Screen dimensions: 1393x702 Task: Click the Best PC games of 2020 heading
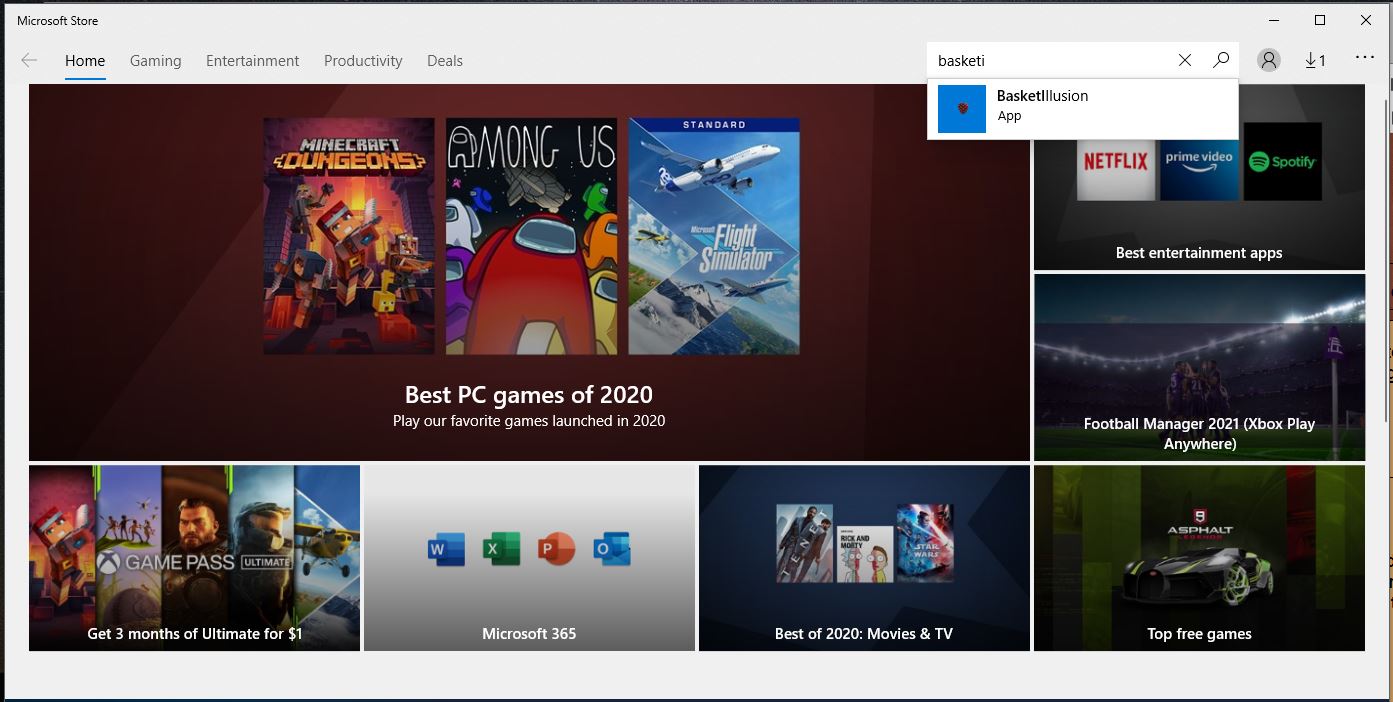[x=528, y=394]
